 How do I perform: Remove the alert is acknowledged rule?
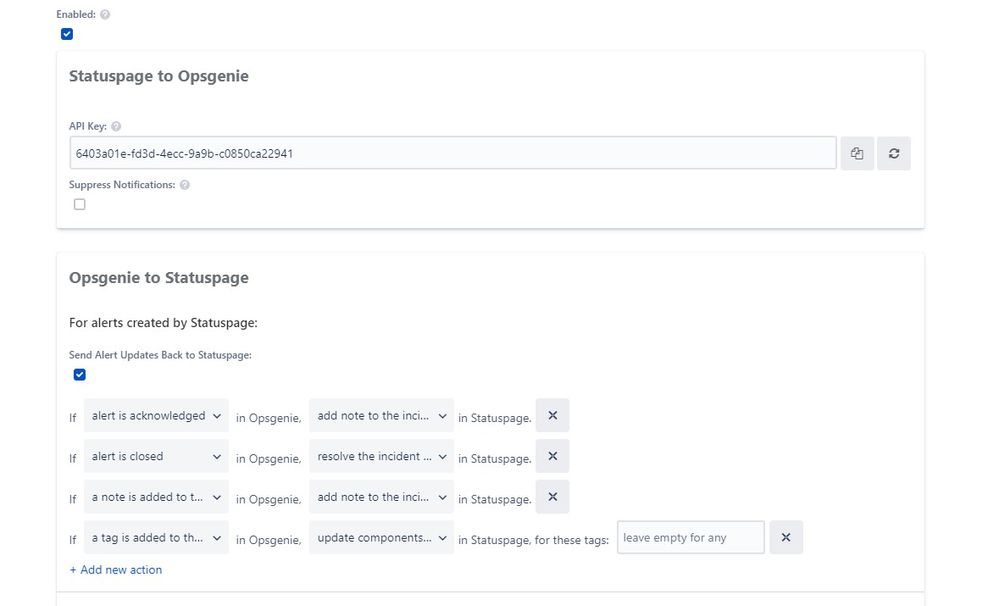click(552, 415)
